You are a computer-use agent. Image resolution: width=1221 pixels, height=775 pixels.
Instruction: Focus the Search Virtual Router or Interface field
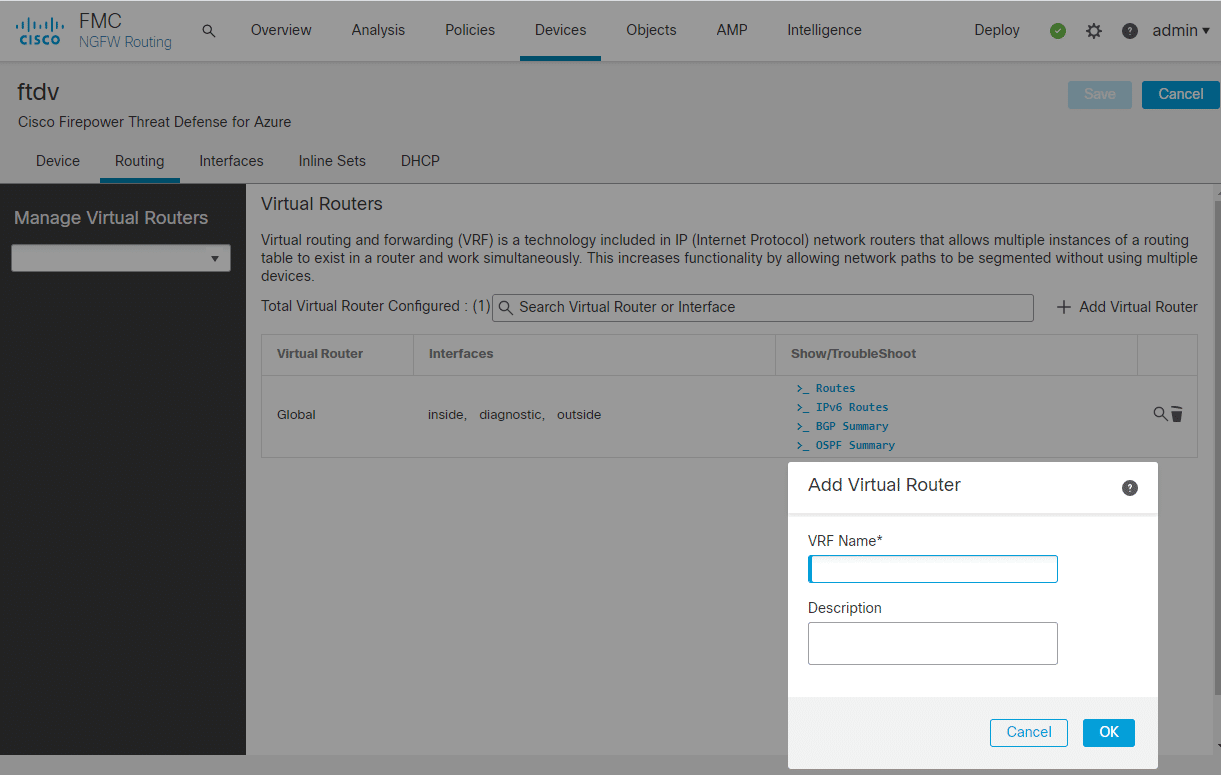(x=762, y=307)
